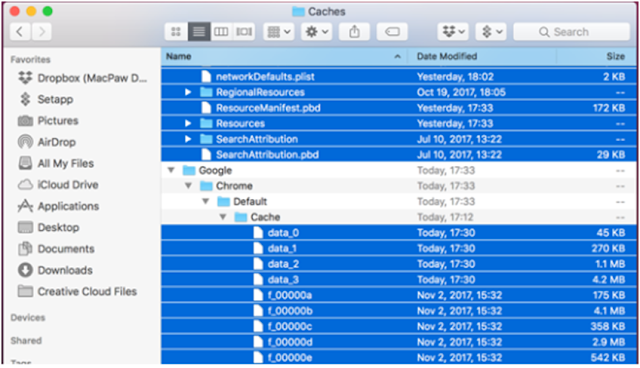Open All My Files in the sidebar
This screenshot has width=640, height=368.
pyautogui.click(x=56, y=163)
